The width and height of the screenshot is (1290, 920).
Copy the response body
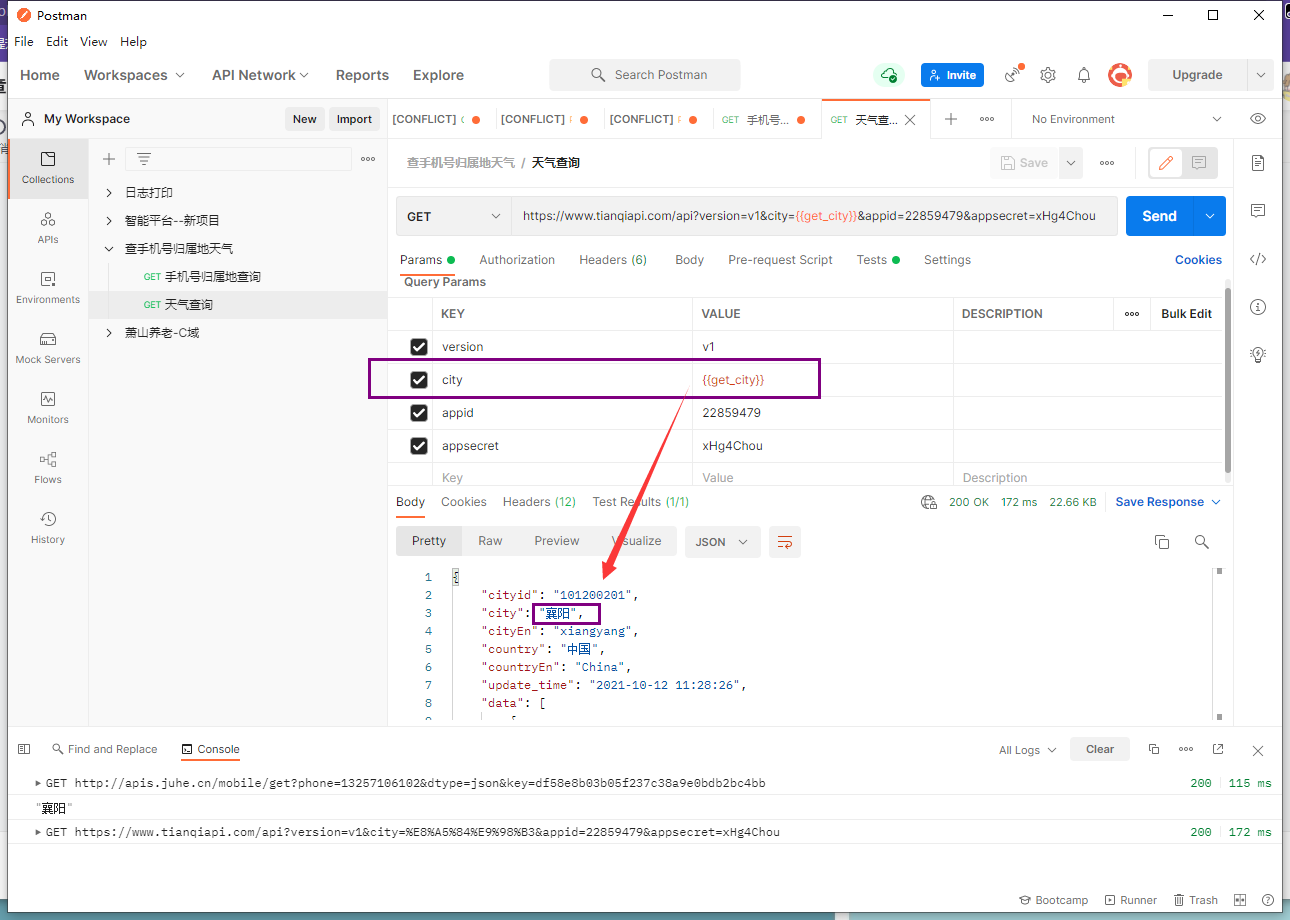coord(1162,542)
